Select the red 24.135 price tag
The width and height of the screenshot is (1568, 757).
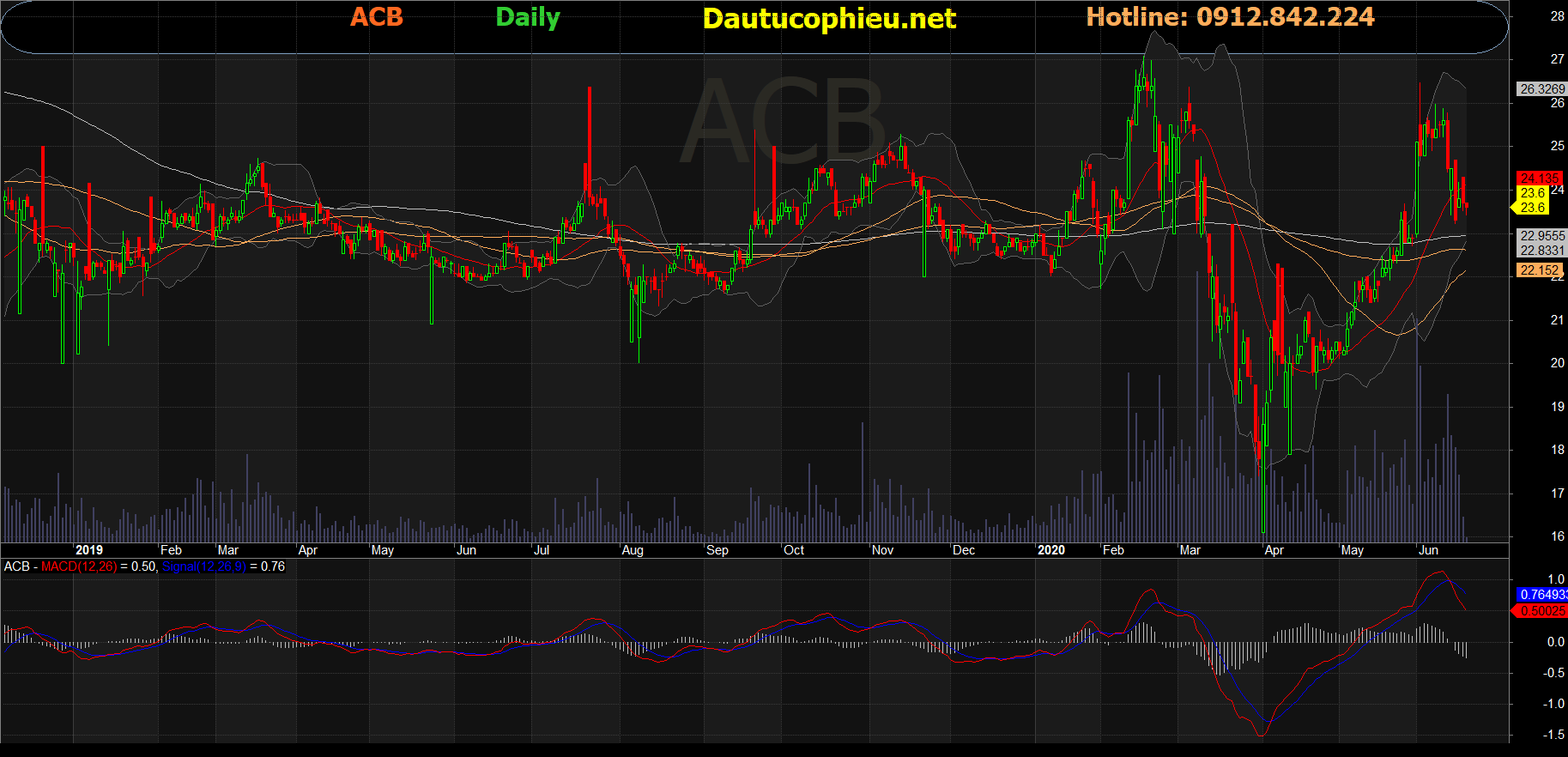point(1540,179)
